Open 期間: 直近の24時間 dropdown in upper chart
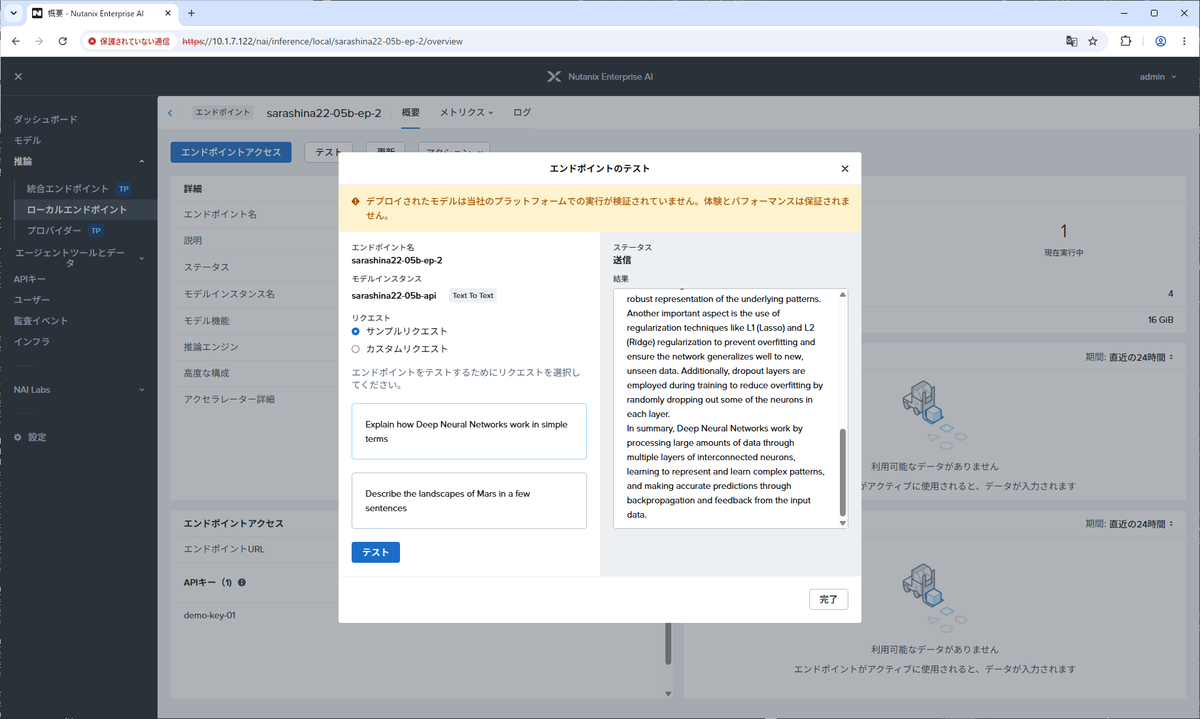This screenshot has height=719, width=1200. 1129,357
